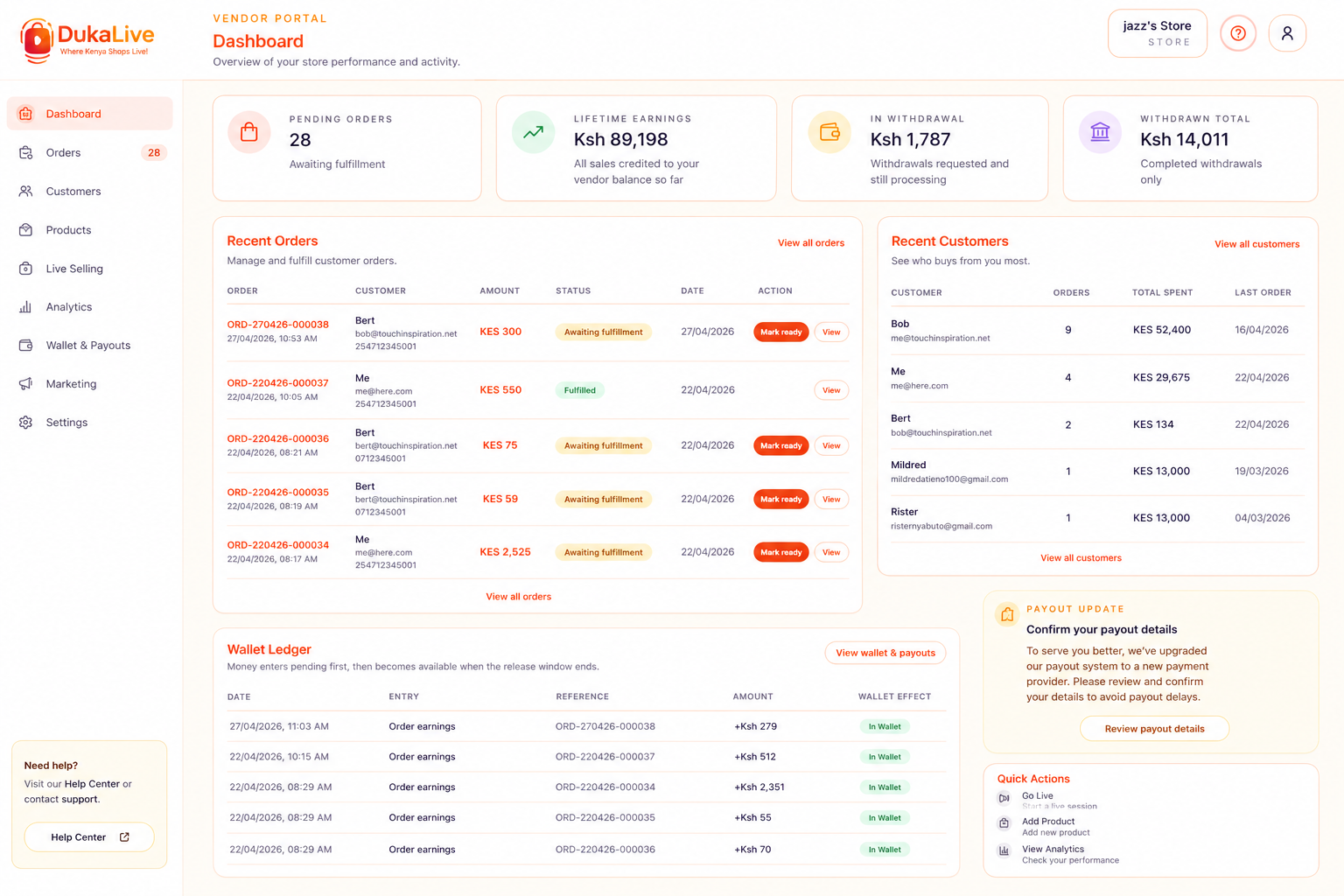The image size is (1344, 896).
Task: Click View all customers link at top
Action: (x=1256, y=244)
